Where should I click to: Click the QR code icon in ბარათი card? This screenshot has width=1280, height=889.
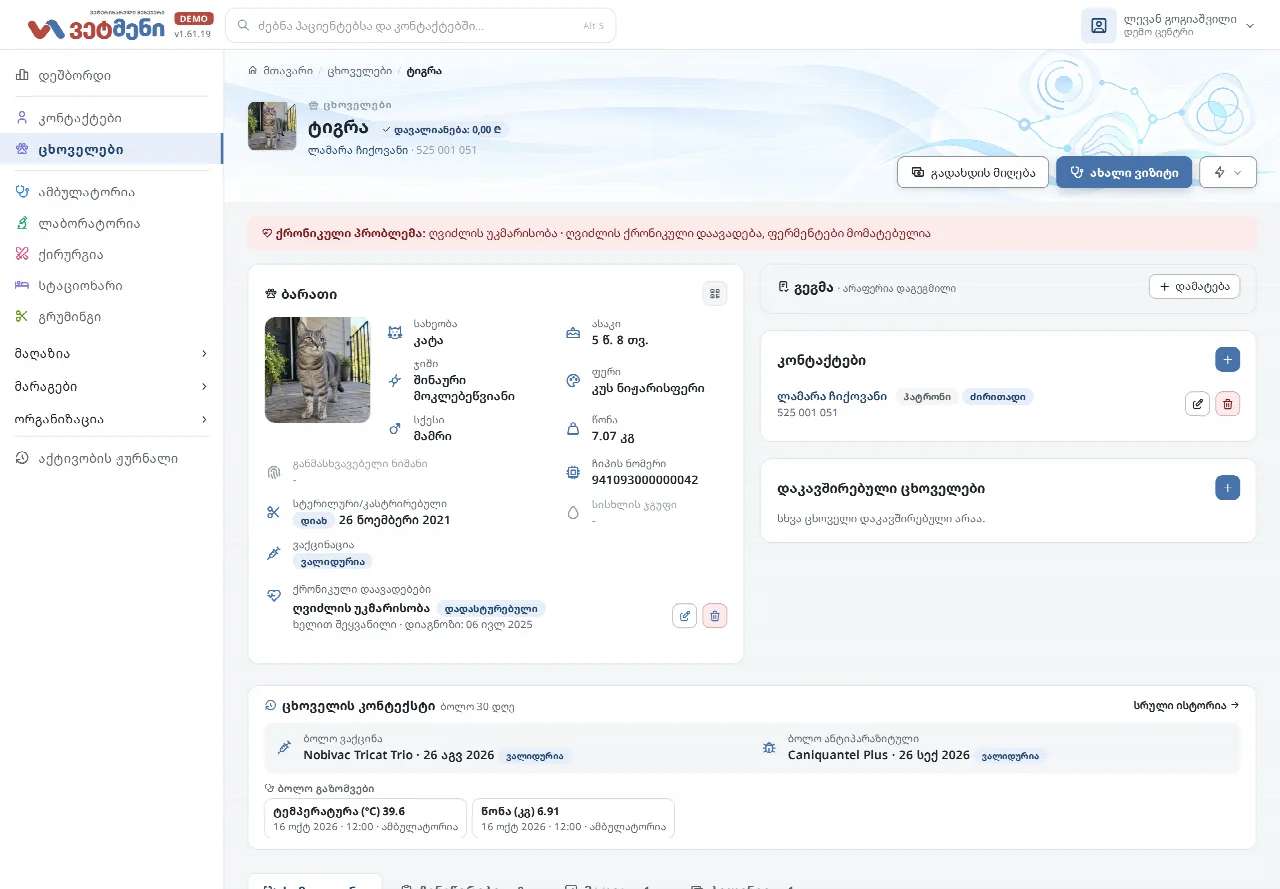pyautogui.click(x=714, y=293)
